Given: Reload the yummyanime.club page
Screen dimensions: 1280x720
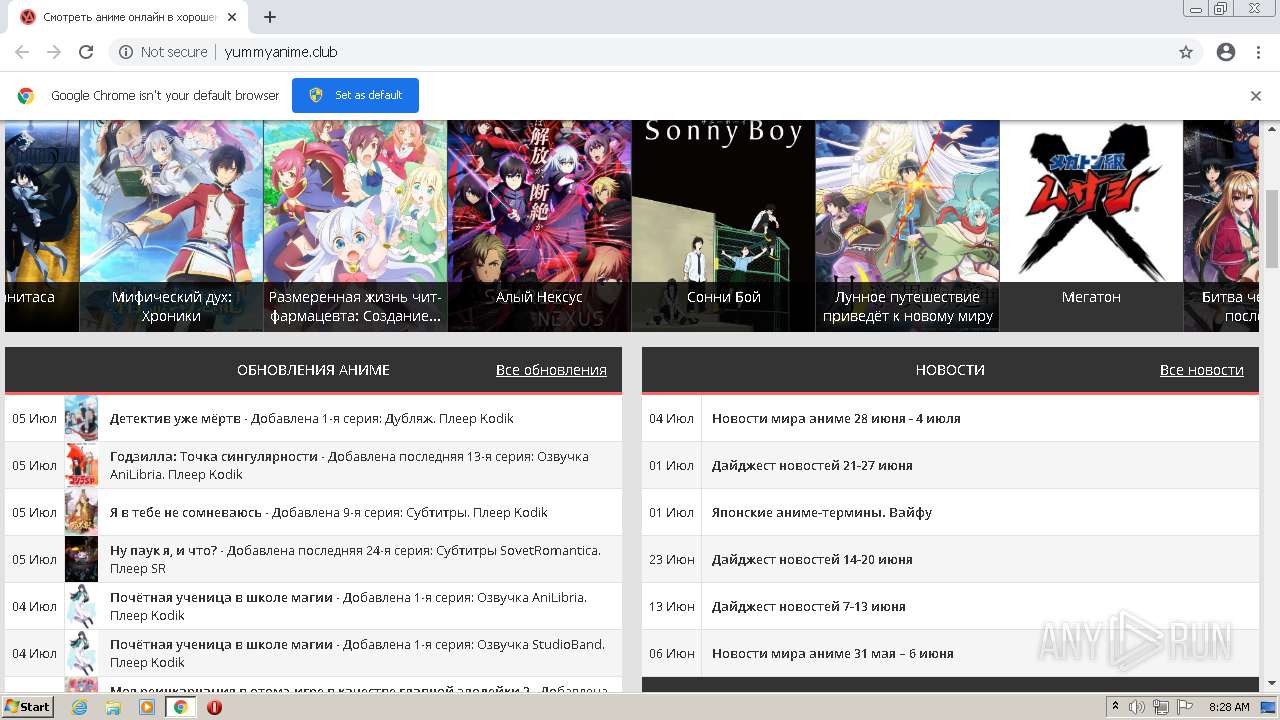Looking at the screenshot, I should tap(86, 52).
